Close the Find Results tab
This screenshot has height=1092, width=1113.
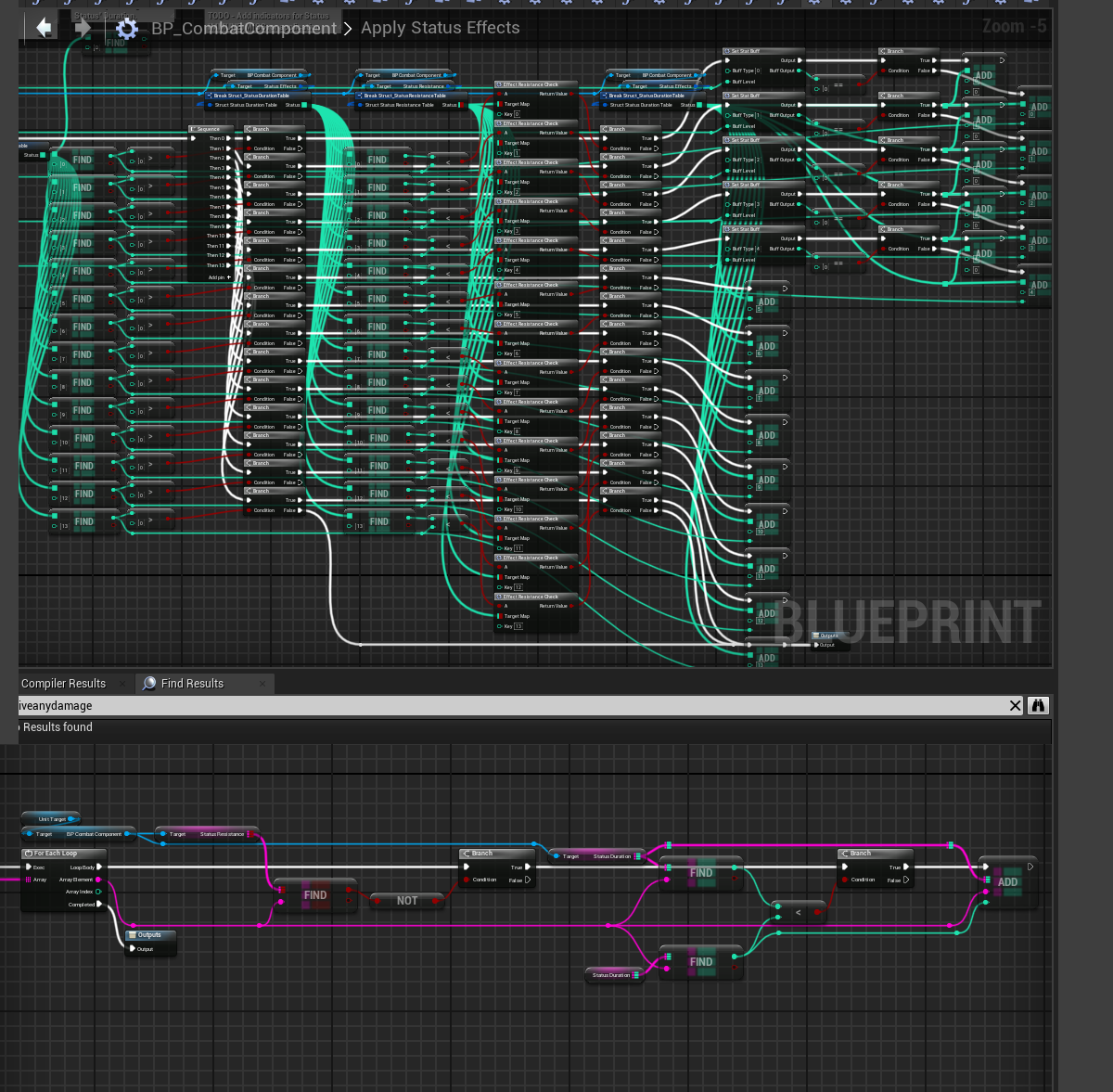tap(262, 684)
